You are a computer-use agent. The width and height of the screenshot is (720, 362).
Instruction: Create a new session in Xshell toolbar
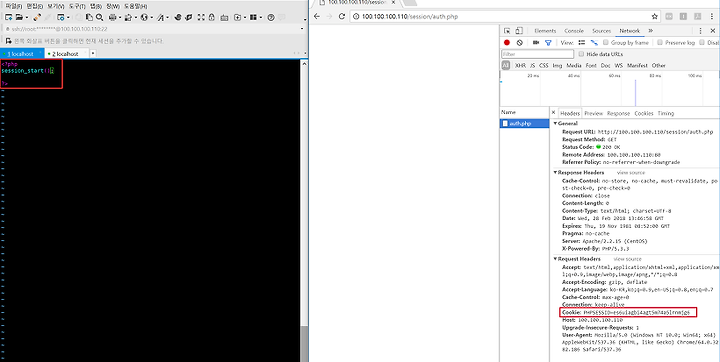tap(9, 17)
